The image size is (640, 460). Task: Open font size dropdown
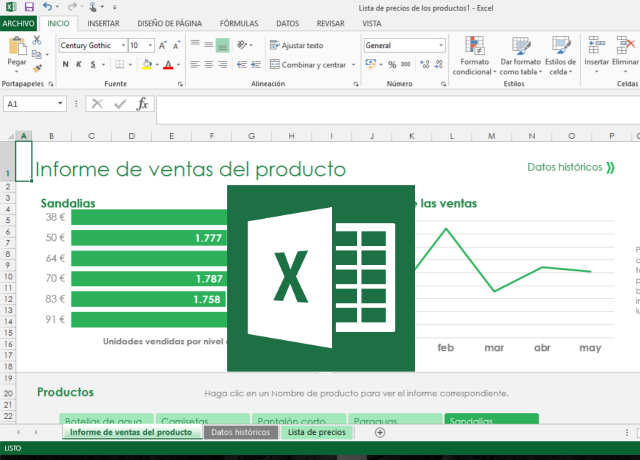point(150,45)
